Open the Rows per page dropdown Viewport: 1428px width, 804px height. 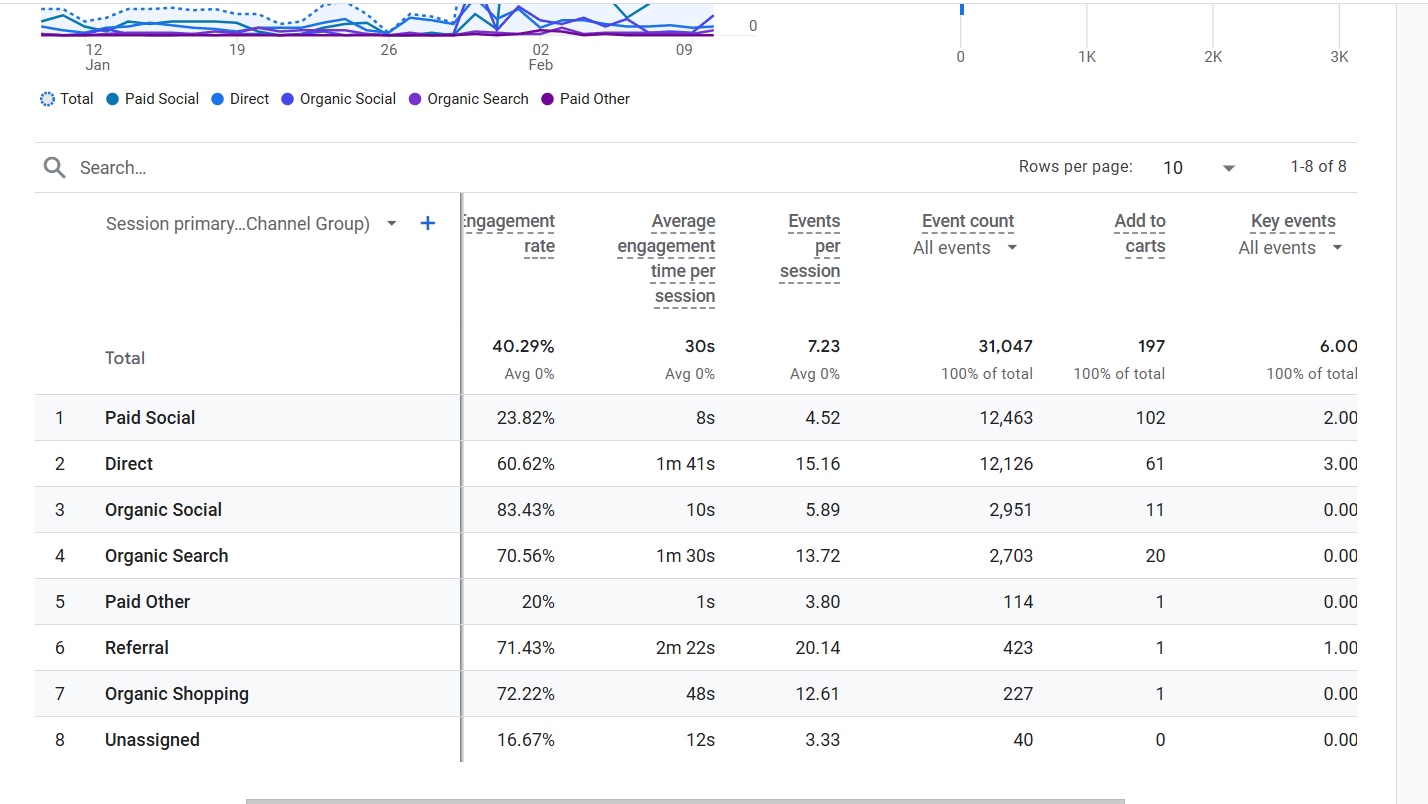click(1199, 168)
